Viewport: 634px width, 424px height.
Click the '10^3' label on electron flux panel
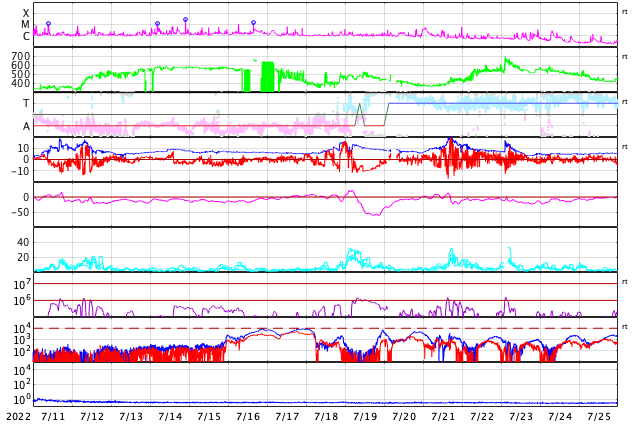(21, 340)
